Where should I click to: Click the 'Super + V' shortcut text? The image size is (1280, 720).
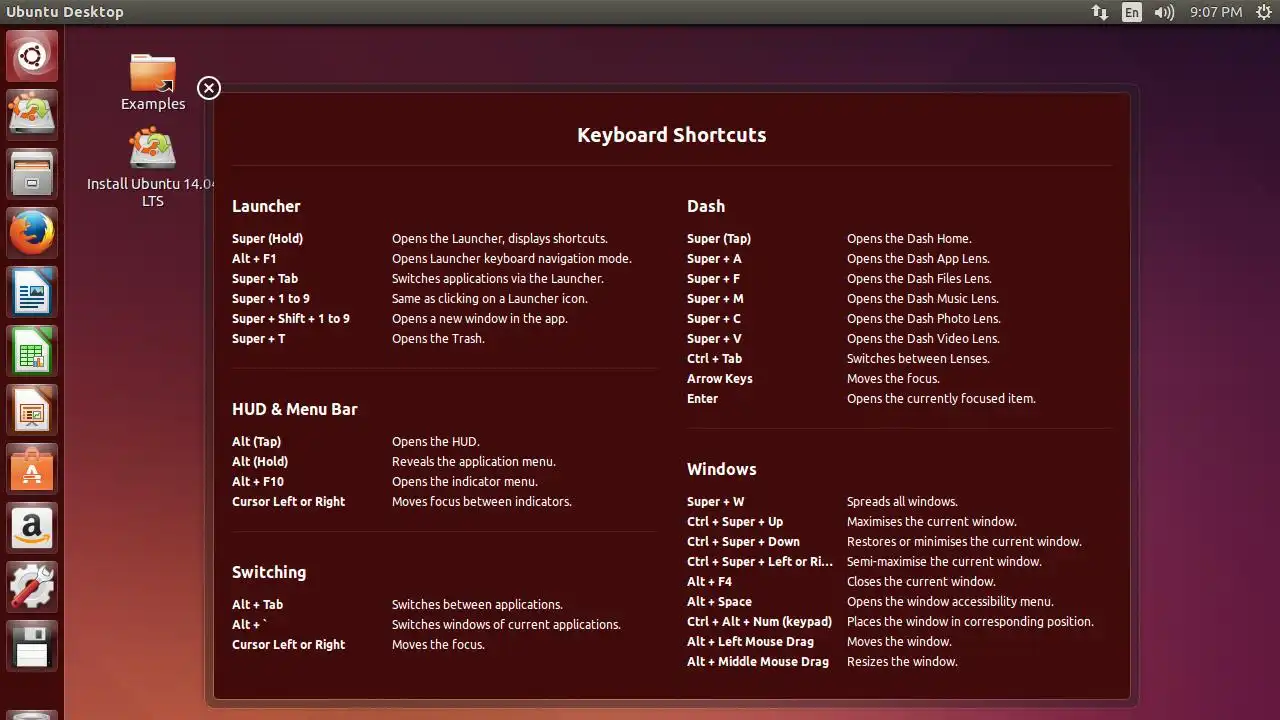[714, 339]
